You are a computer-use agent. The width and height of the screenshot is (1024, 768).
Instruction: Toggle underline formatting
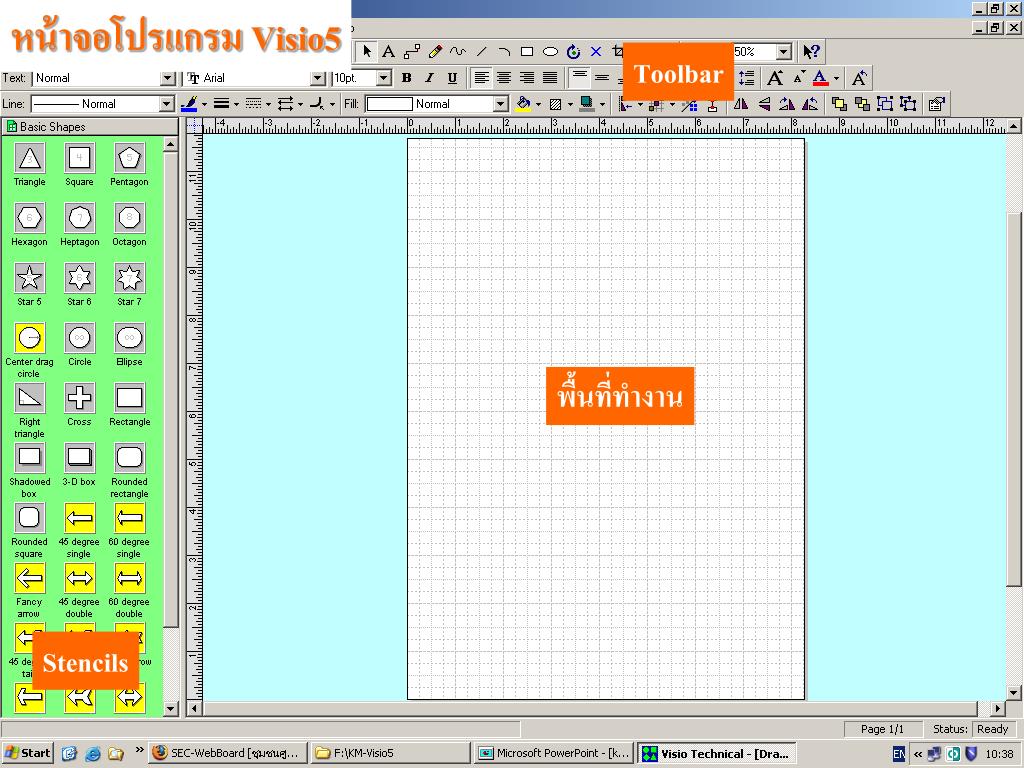pos(452,78)
